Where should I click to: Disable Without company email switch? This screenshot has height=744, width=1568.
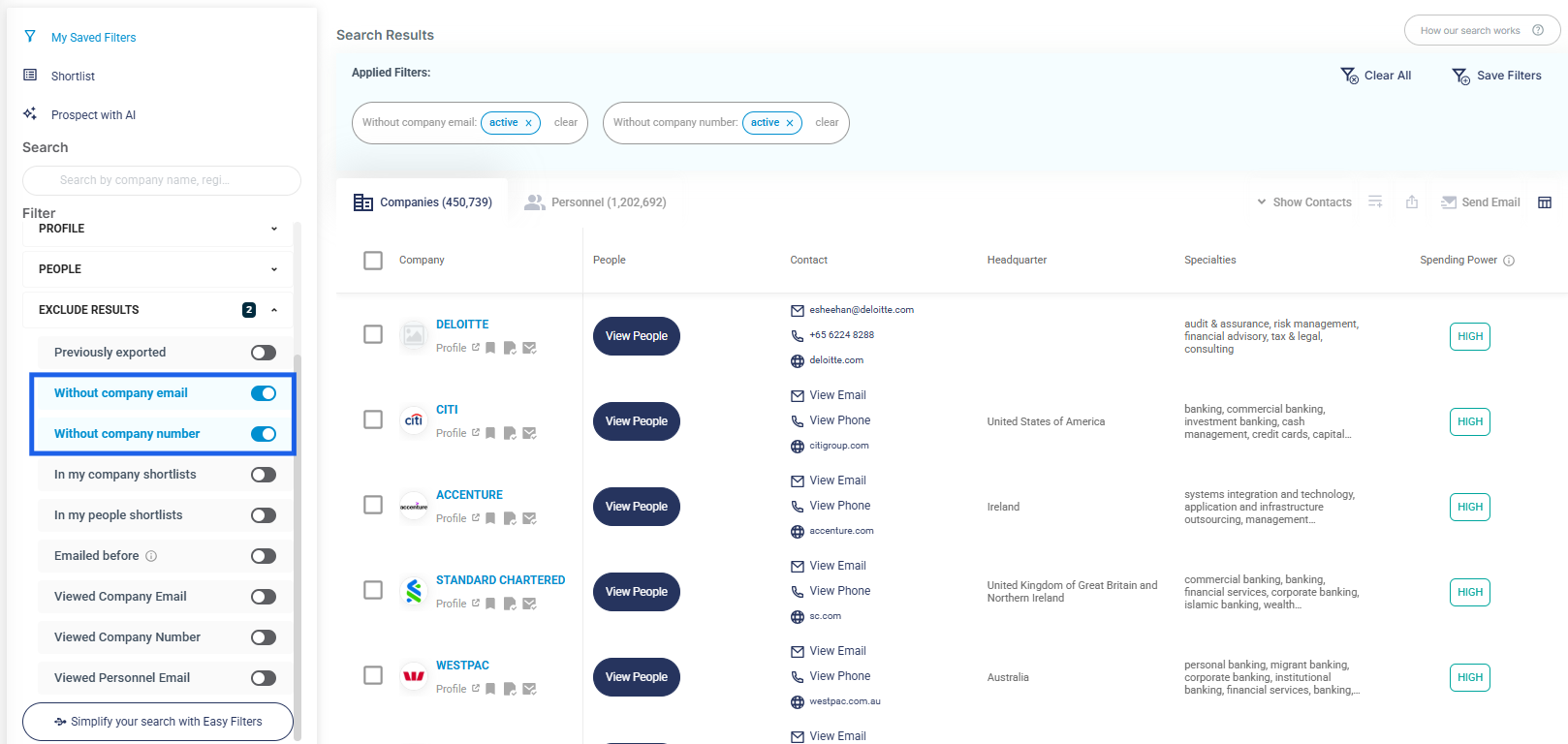coord(264,393)
